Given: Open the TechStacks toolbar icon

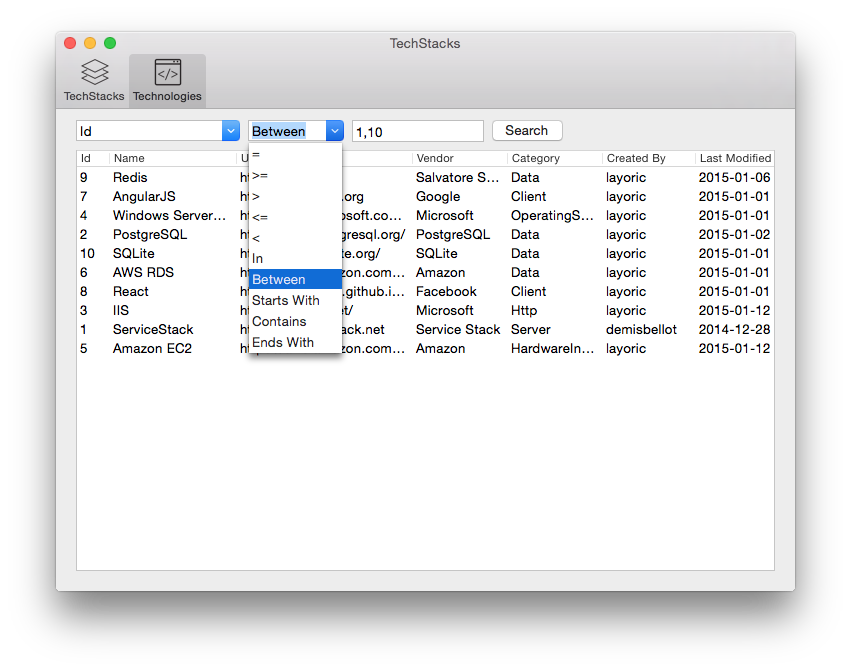Looking at the screenshot, I should click(93, 78).
